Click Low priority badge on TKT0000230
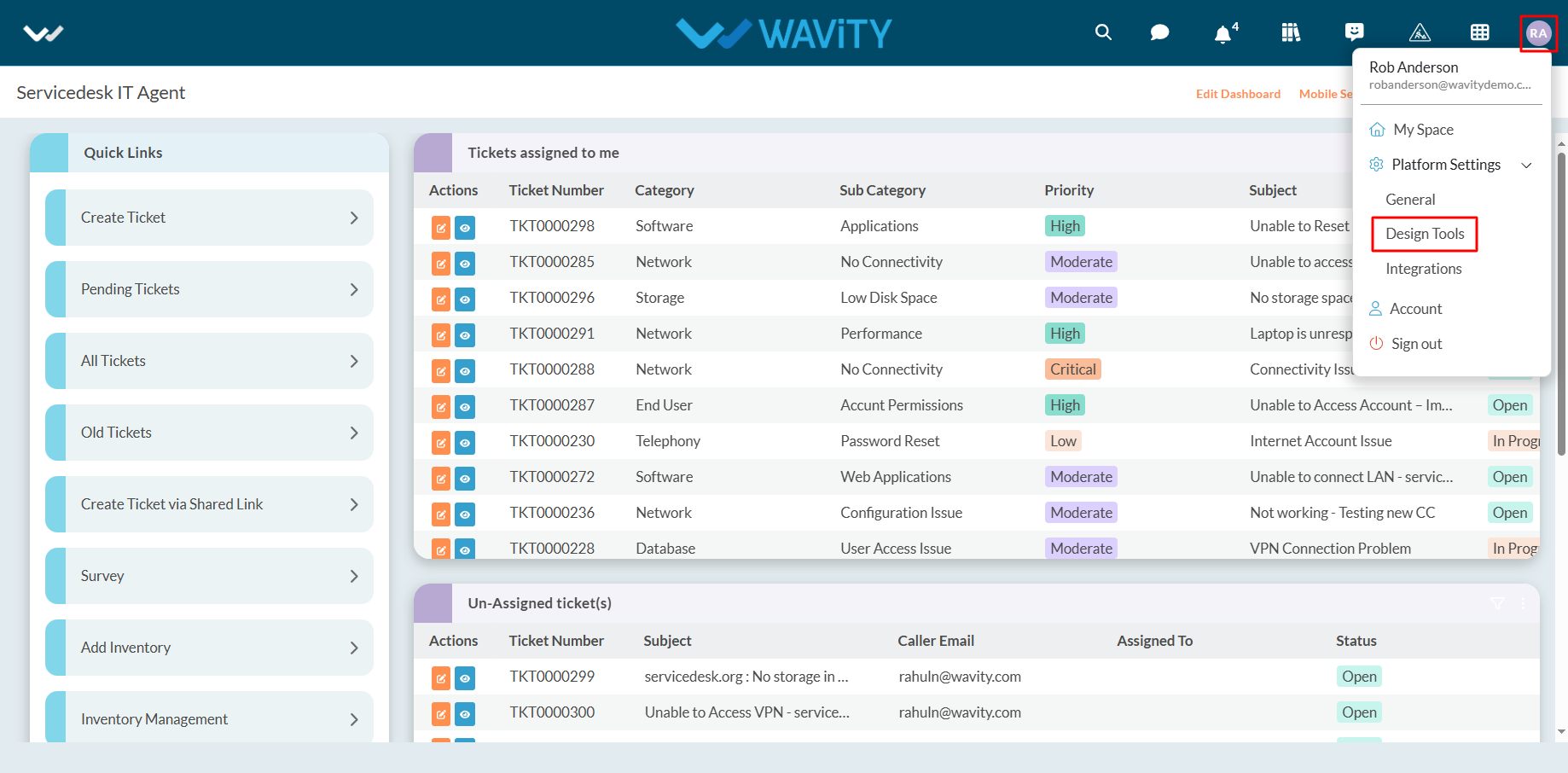Screen dimensions: 1568x773 pos(1063,441)
